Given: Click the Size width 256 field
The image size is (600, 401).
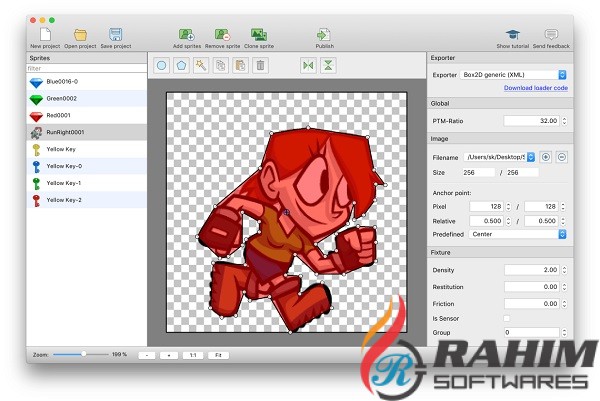Looking at the screenshot, I should tap(478, 173).
